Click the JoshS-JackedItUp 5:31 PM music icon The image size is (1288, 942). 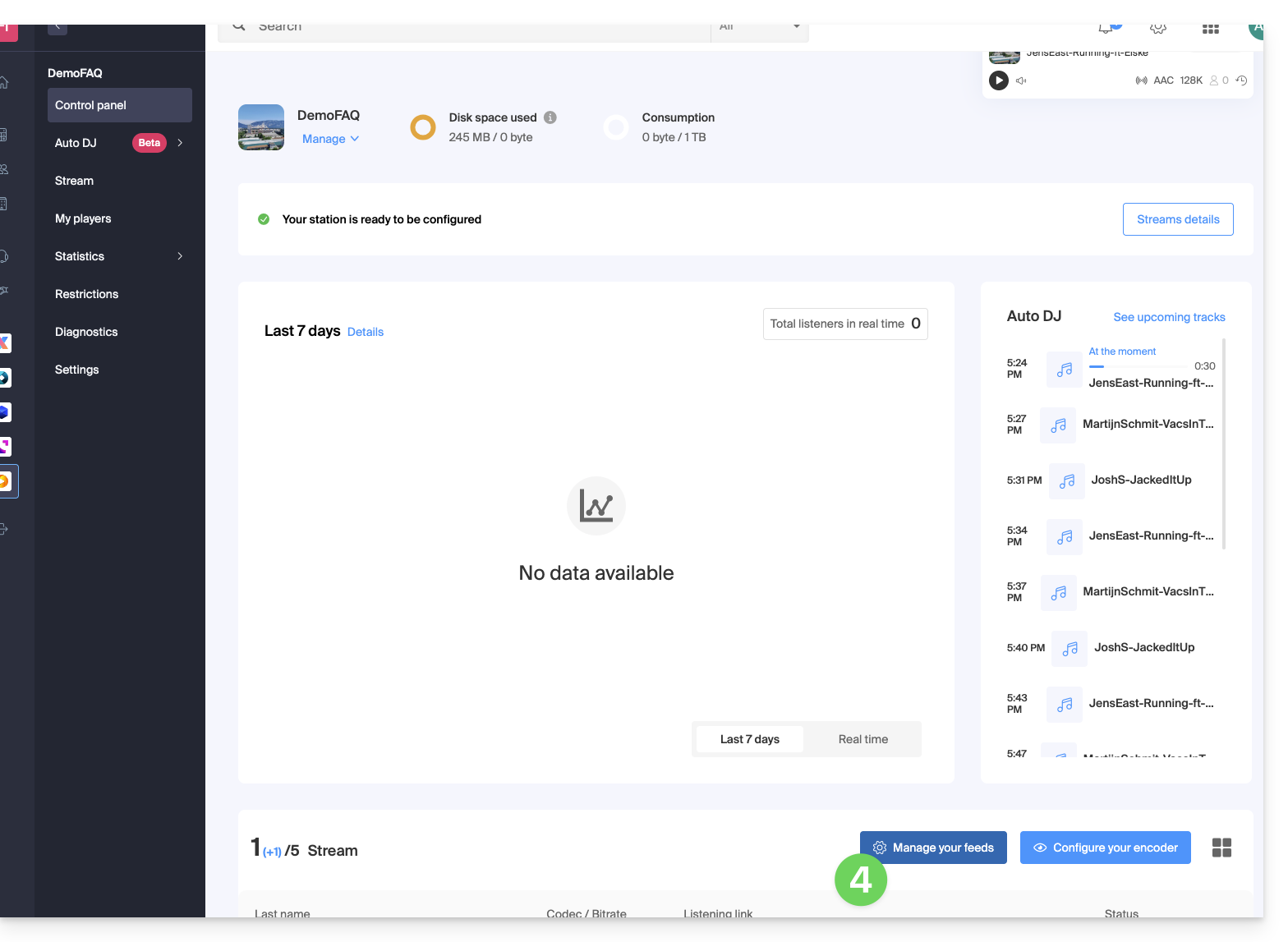point(1067,480)
